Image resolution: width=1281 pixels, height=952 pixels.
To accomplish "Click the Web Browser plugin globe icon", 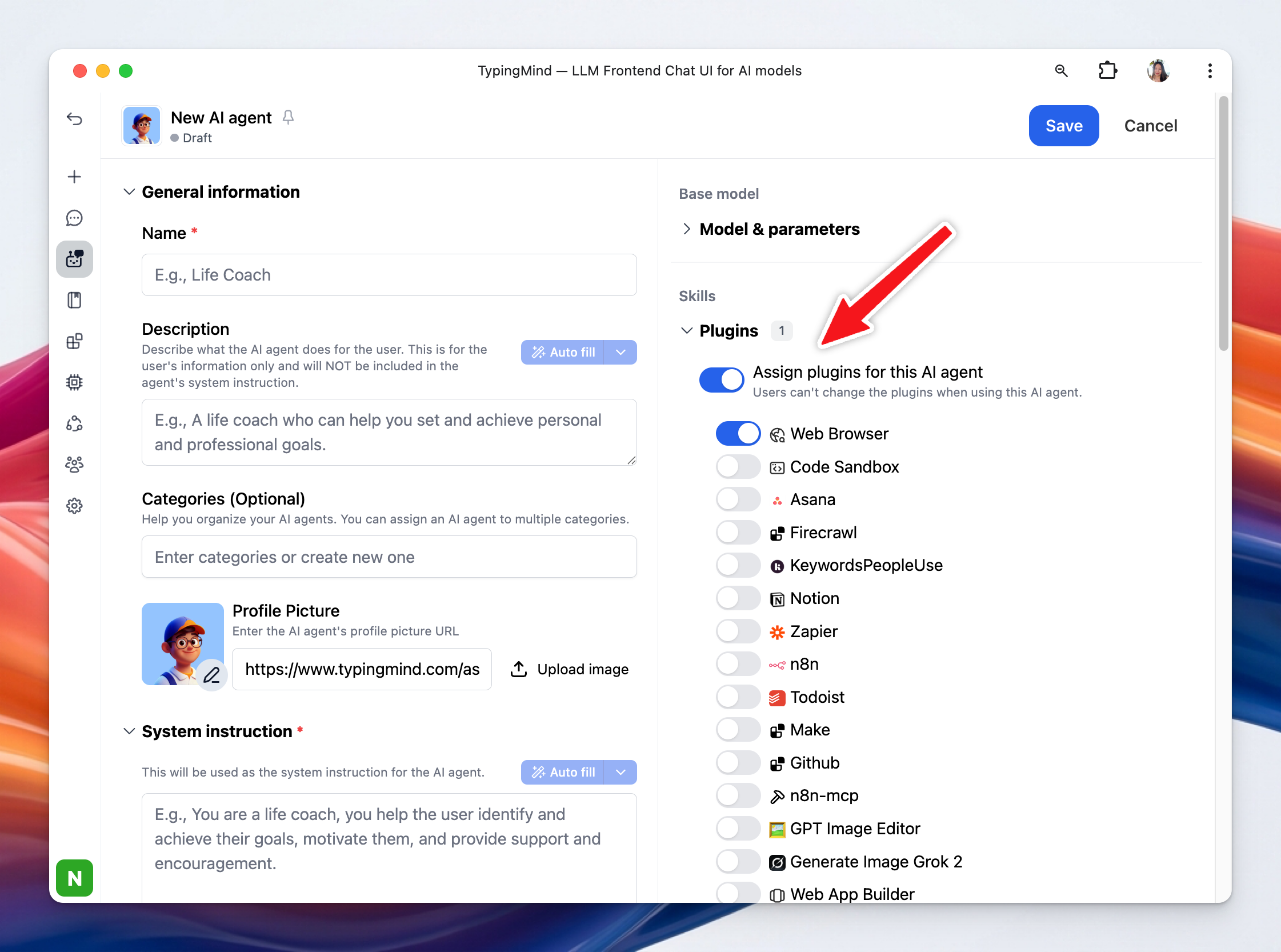I will coord(777,434).
